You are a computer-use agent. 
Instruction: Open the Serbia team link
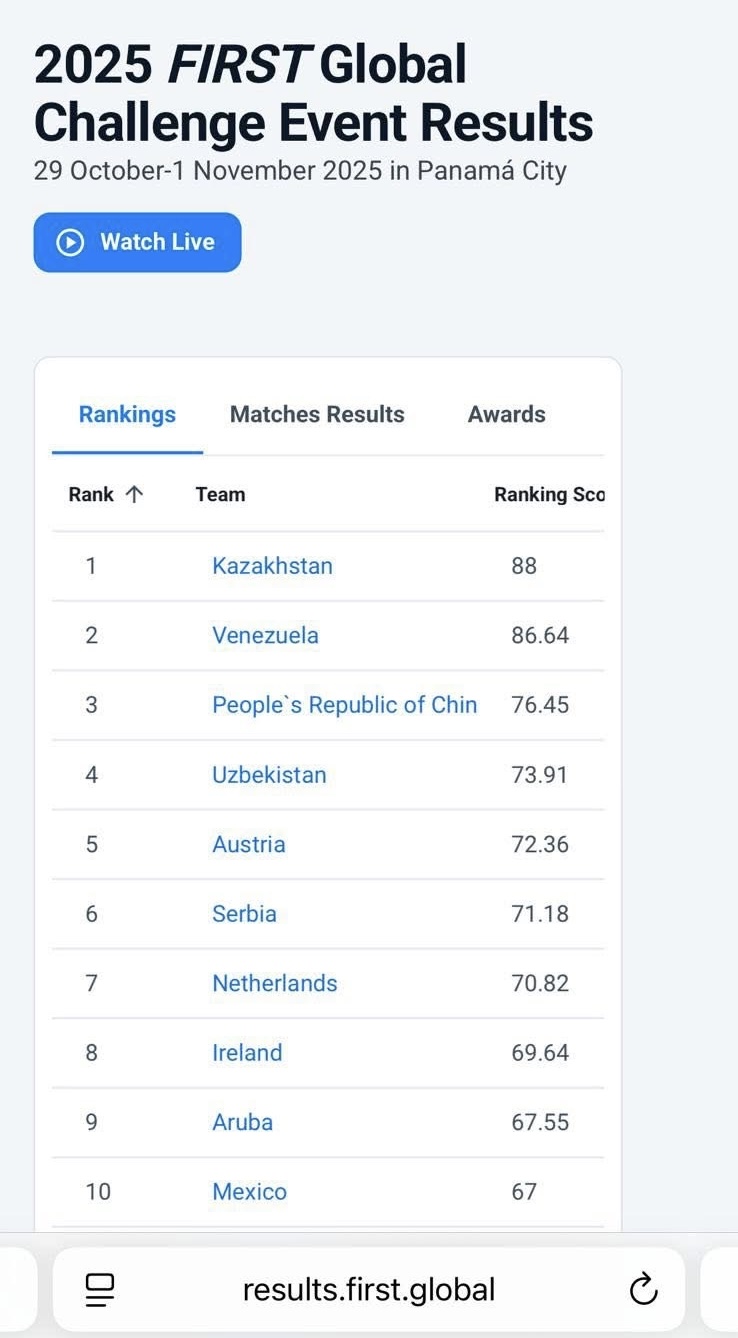coord(244,914)
